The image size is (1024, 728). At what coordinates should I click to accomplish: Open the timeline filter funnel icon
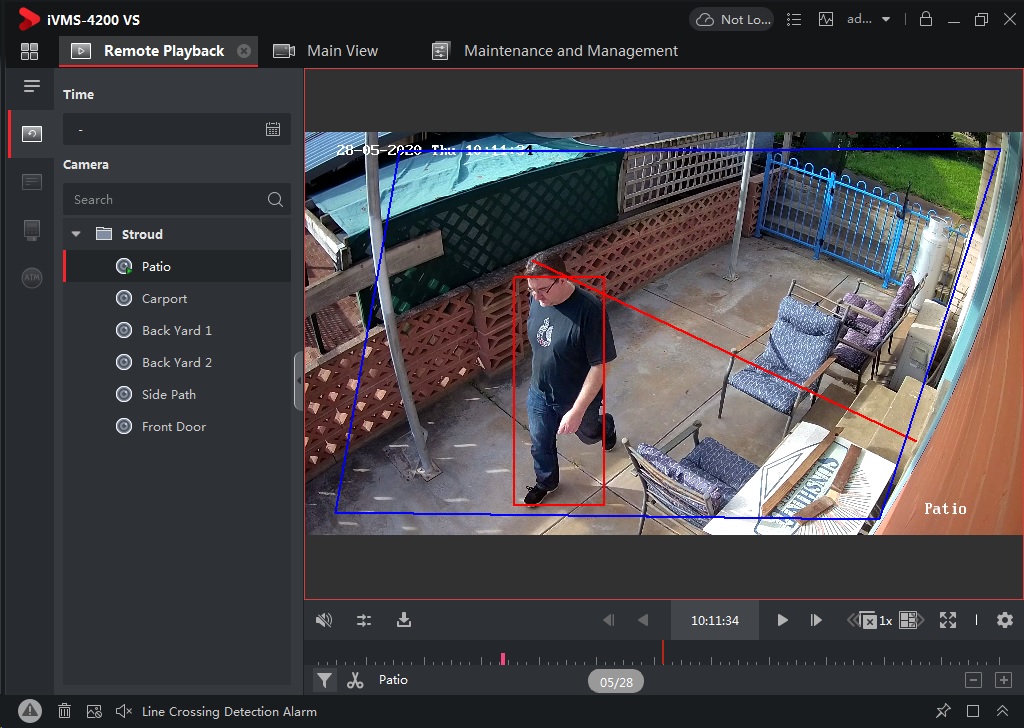324,680
